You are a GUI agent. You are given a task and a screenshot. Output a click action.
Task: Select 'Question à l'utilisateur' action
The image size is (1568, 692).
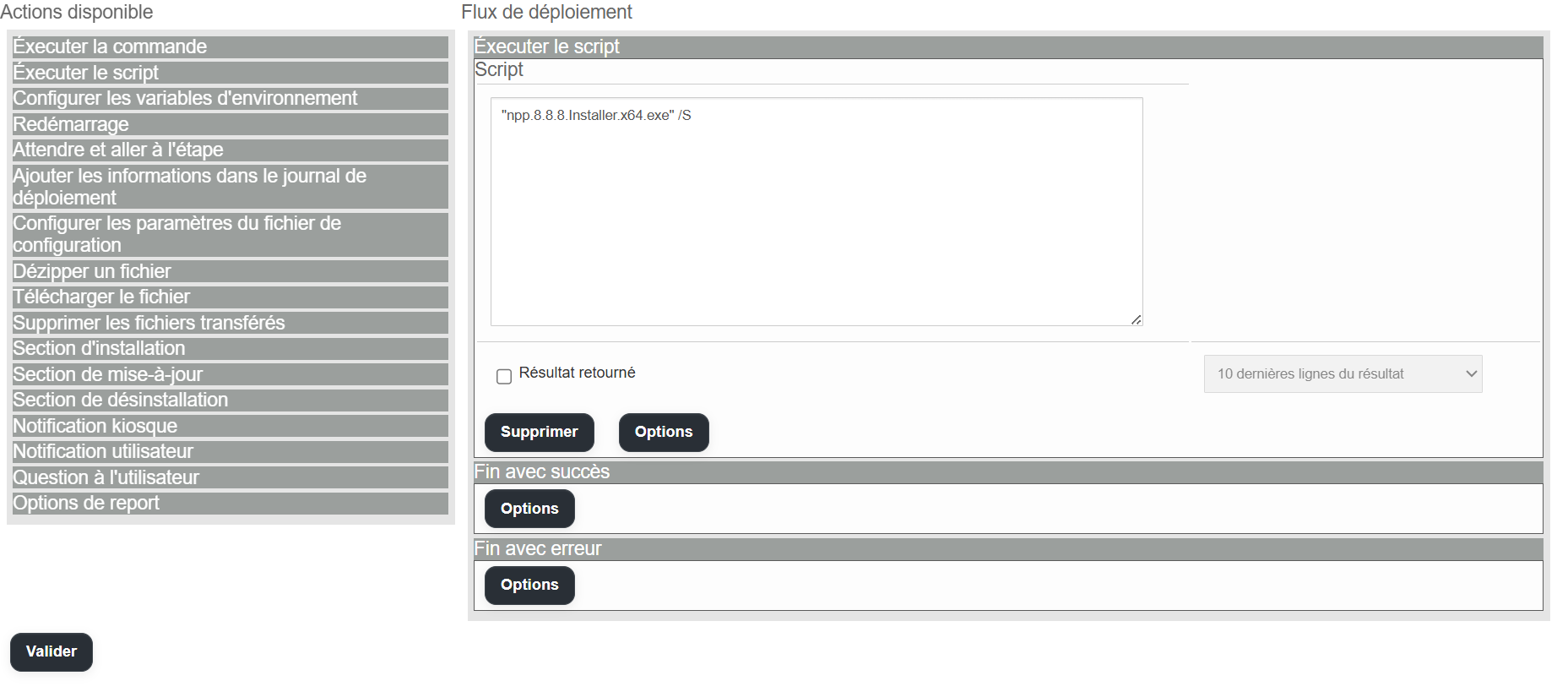(x=229, y=478)
